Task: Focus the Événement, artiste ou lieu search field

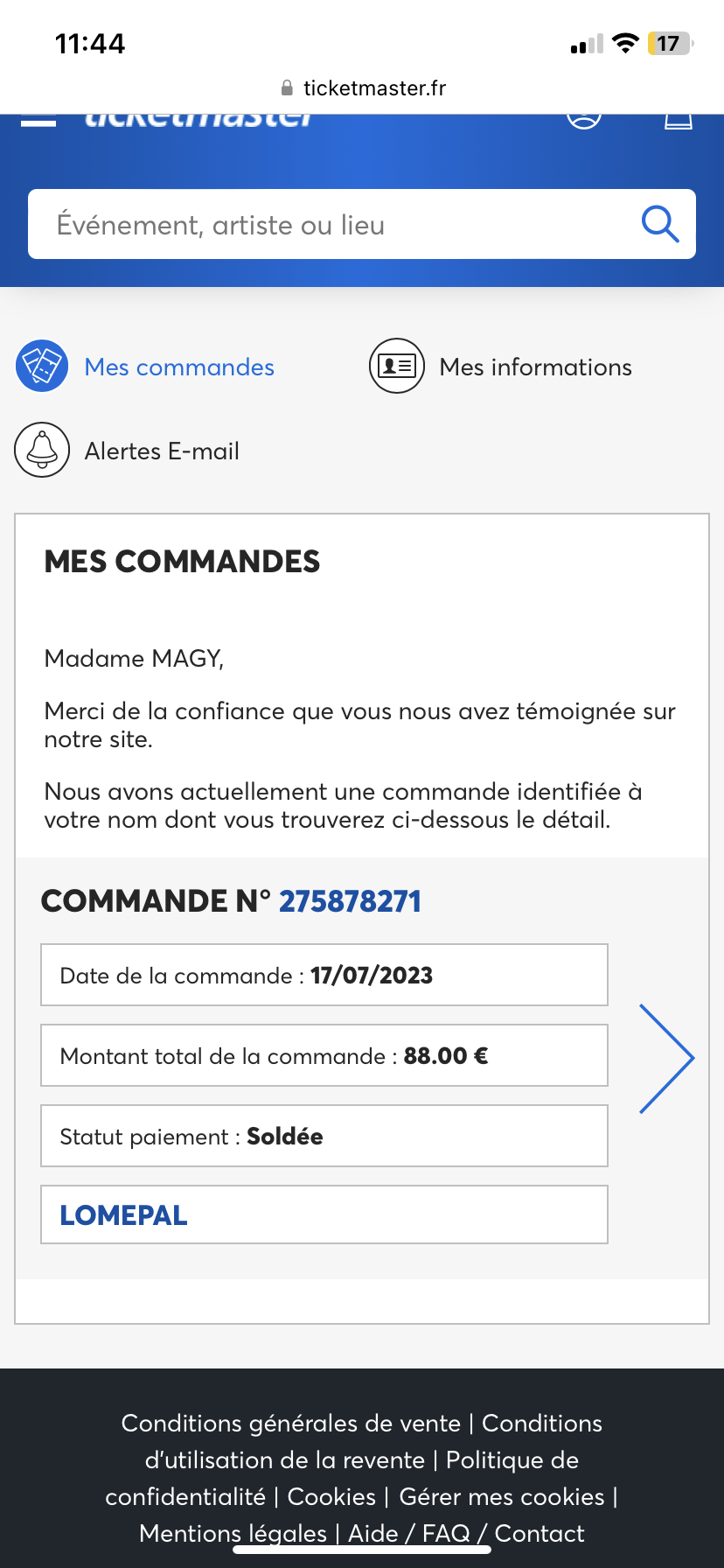Action: [x=332, y=225]
